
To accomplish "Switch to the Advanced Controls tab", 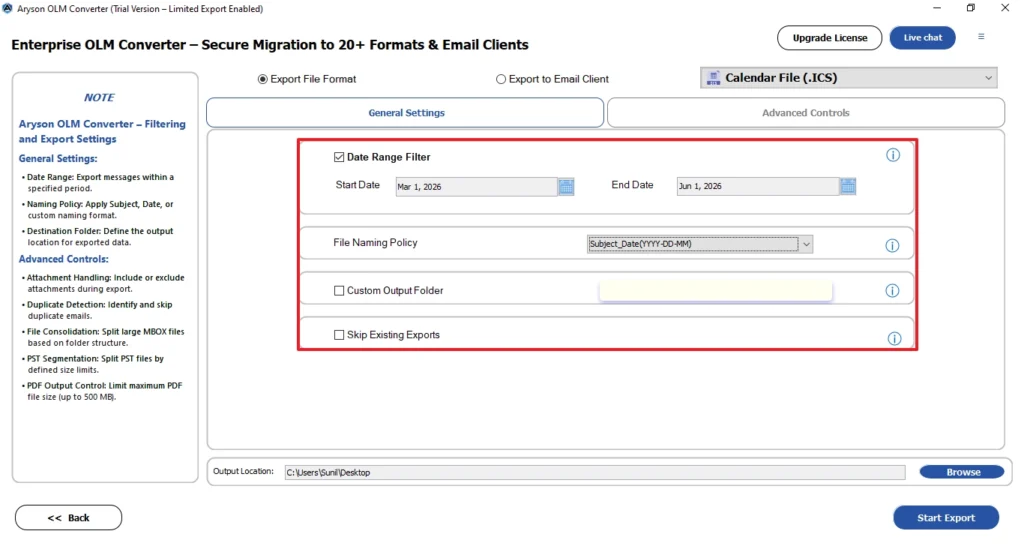I will (806, 113).
